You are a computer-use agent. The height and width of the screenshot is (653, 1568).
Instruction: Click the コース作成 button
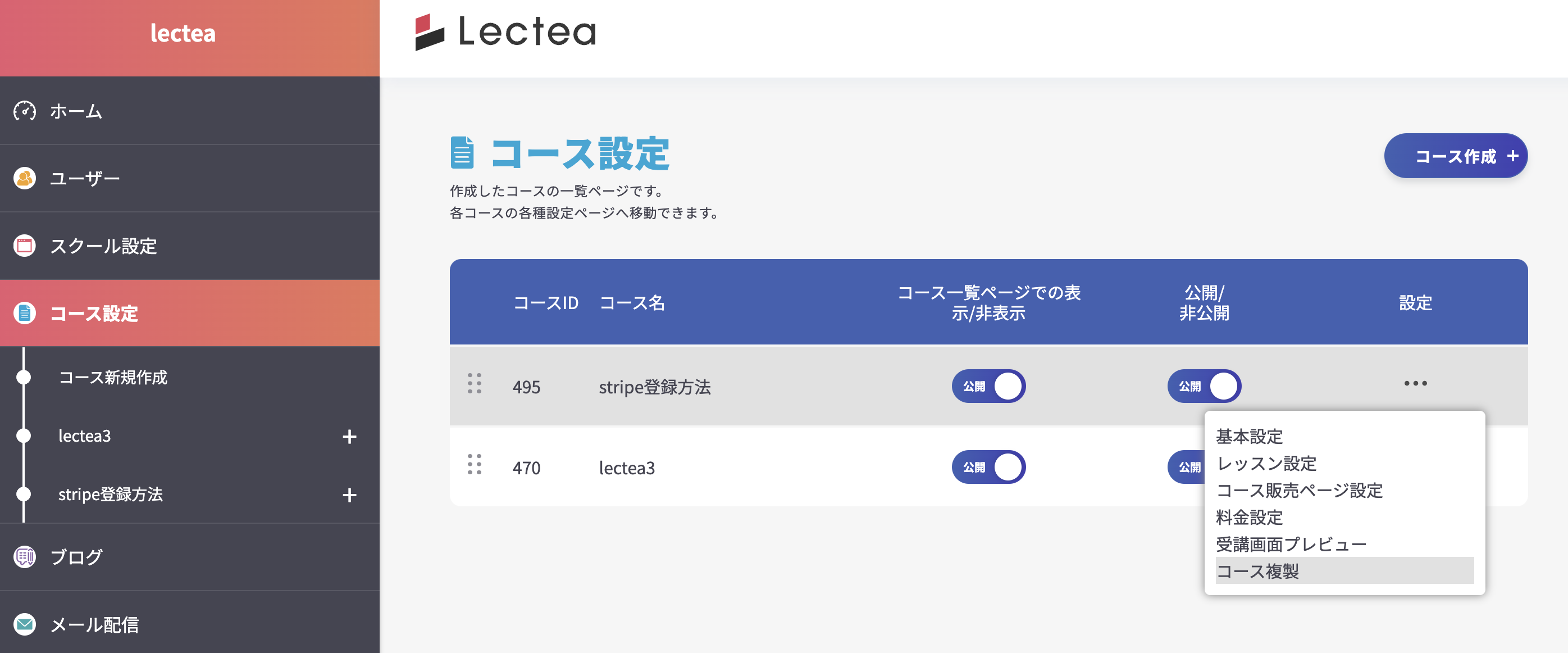1455,157
